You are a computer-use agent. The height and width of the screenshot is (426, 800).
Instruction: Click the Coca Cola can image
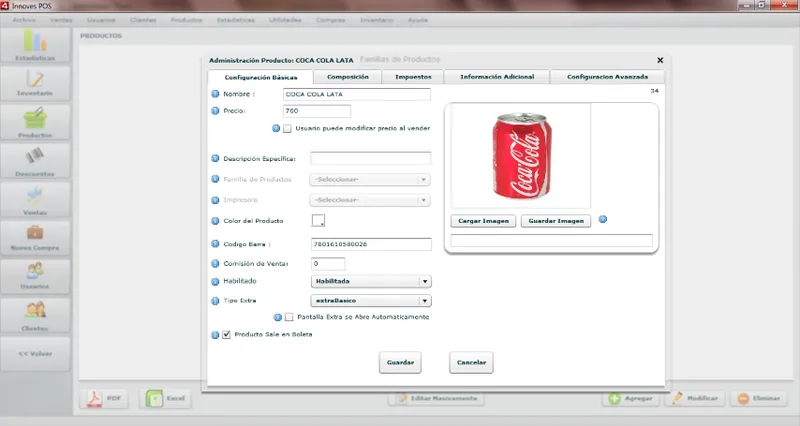[521, 156]
